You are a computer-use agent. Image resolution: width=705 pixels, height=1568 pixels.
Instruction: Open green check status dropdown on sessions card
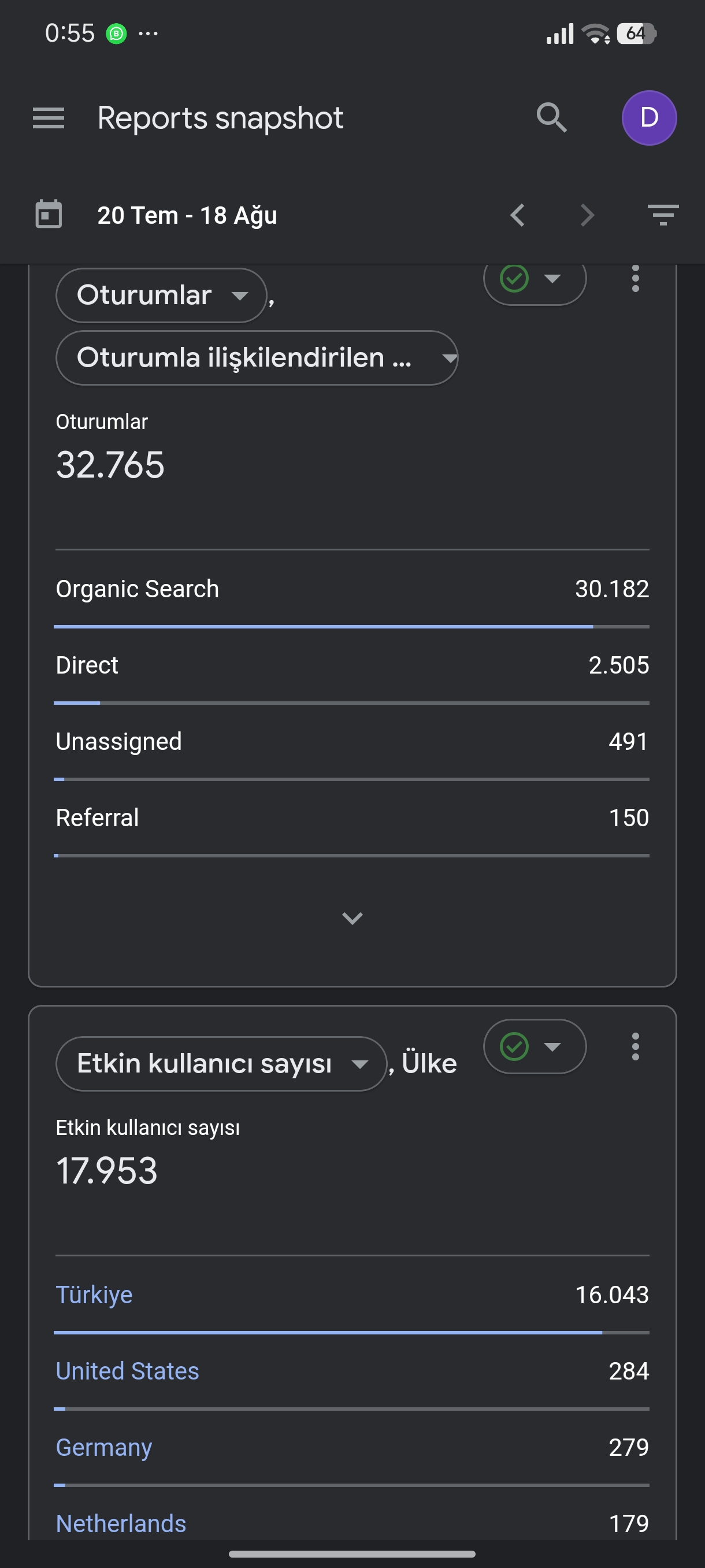coord(535,280)
